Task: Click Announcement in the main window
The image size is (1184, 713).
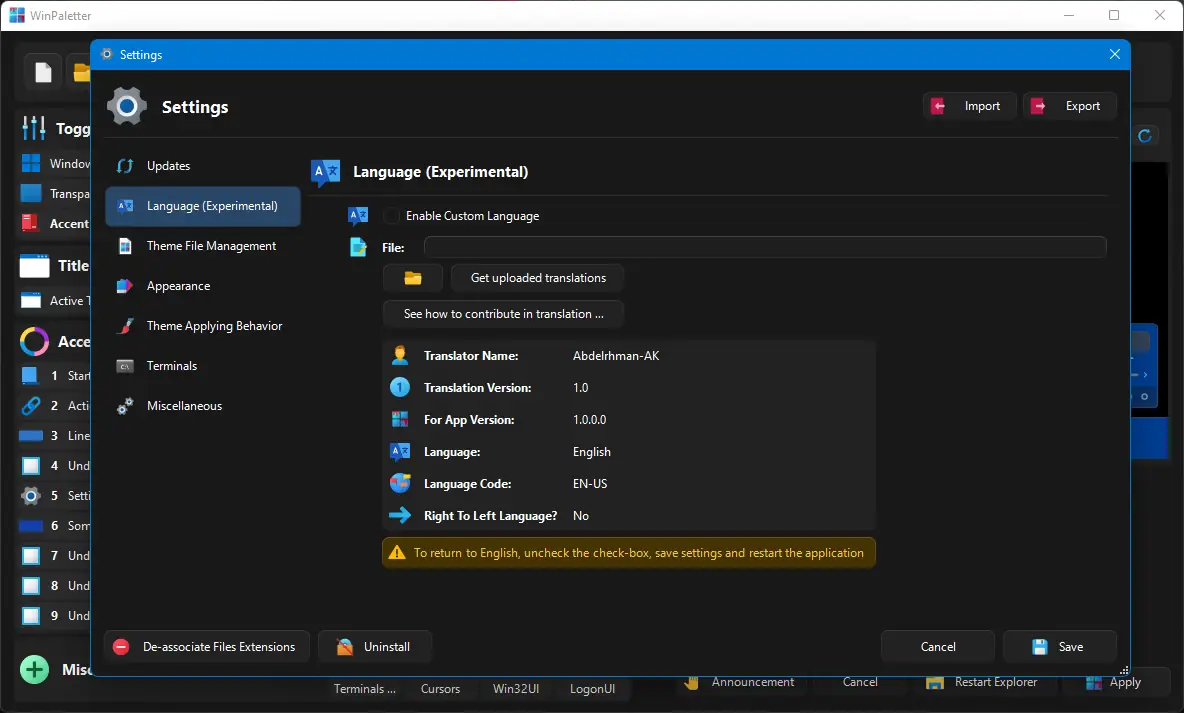Action: coord(740,682)
